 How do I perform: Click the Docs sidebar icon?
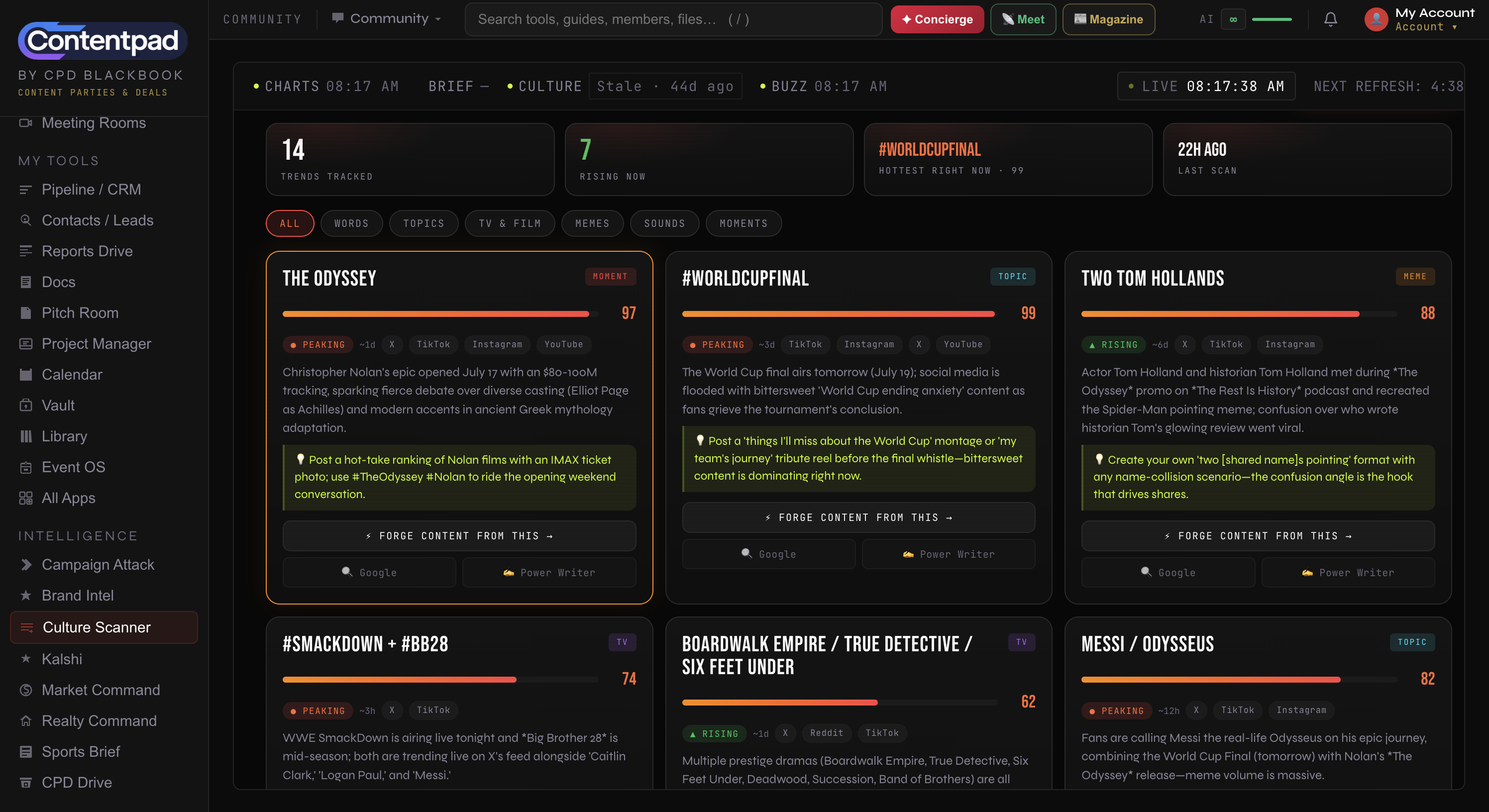pos(25,282)
